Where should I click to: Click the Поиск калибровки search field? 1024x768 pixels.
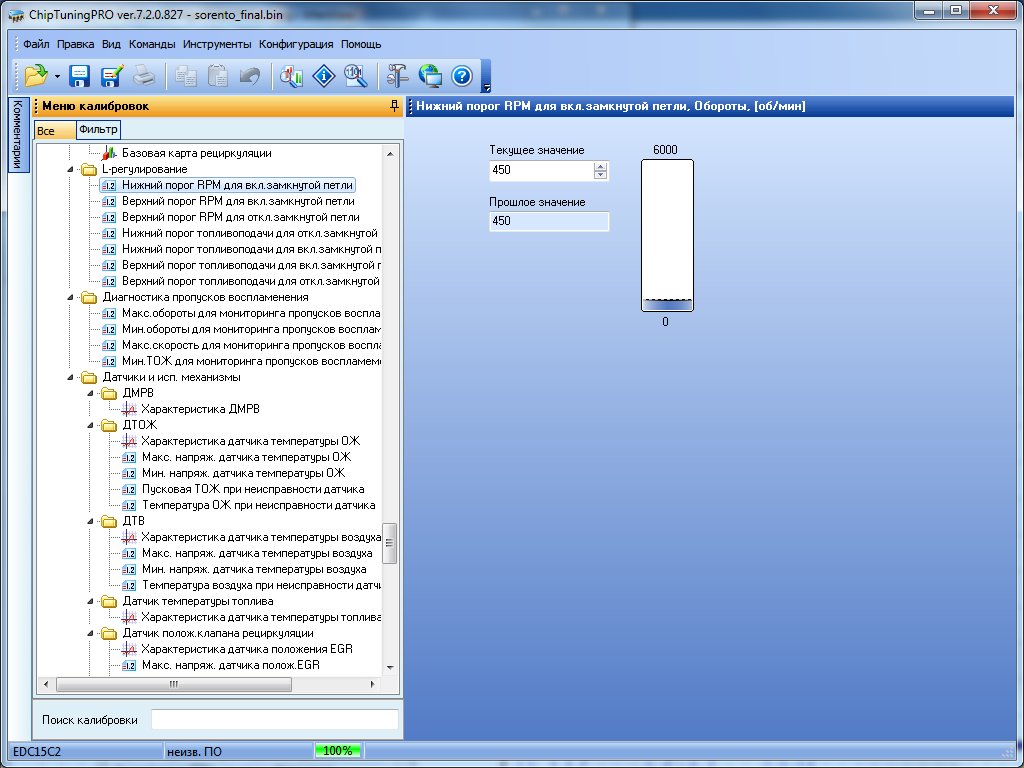pos(274,719)
